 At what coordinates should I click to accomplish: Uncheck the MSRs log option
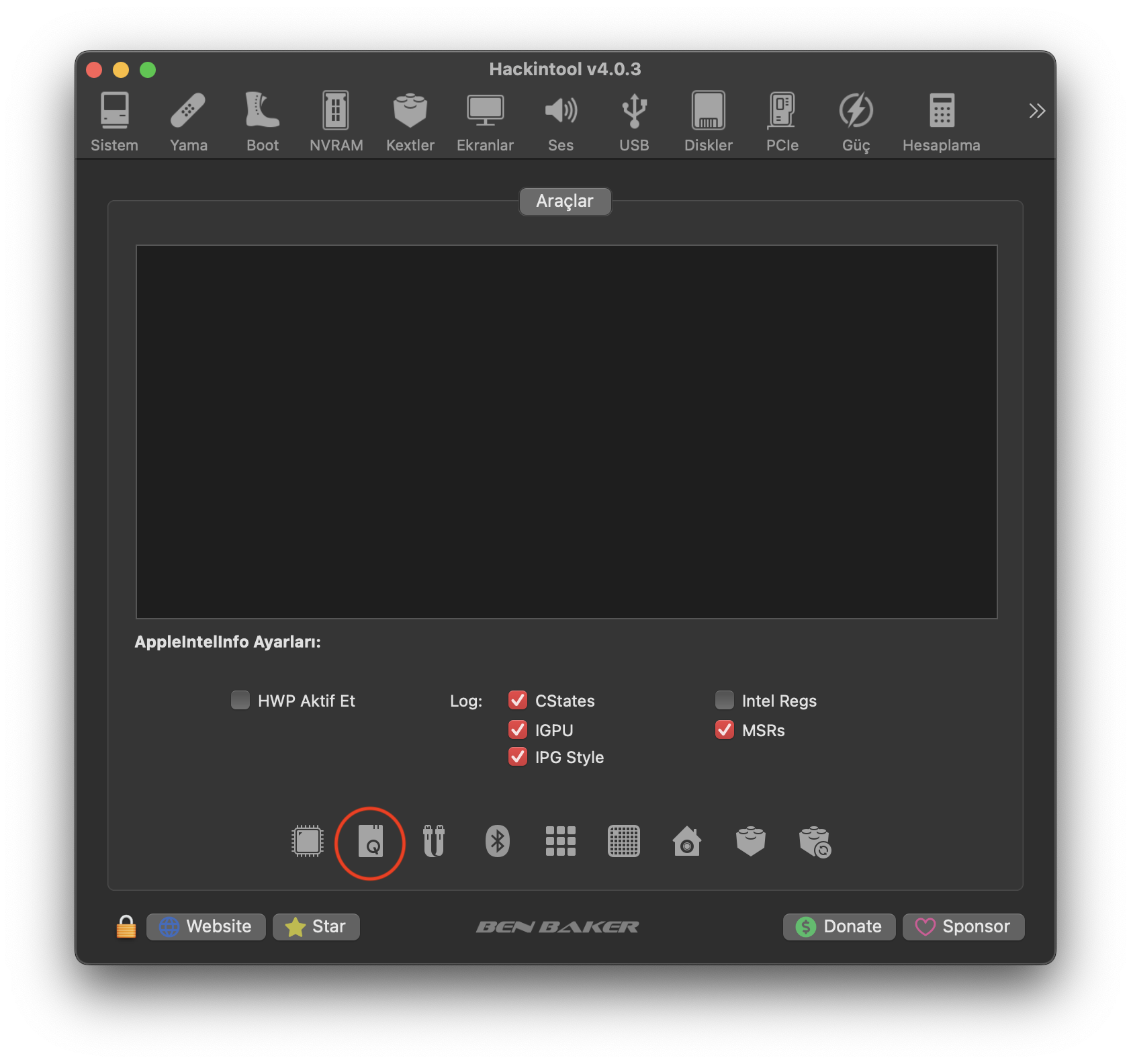coord(725,729)
